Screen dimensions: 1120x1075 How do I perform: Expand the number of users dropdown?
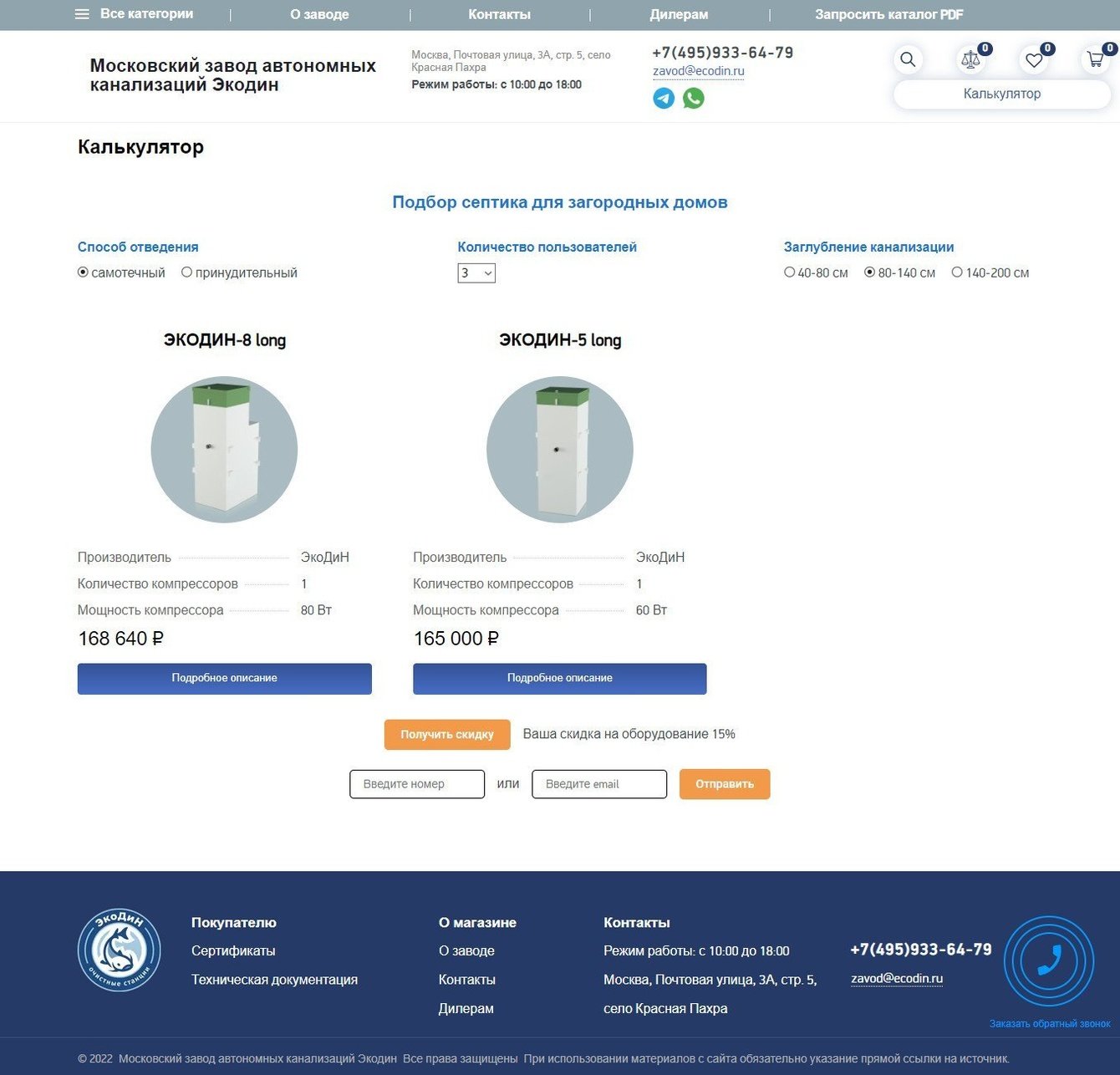click(476, 273)
